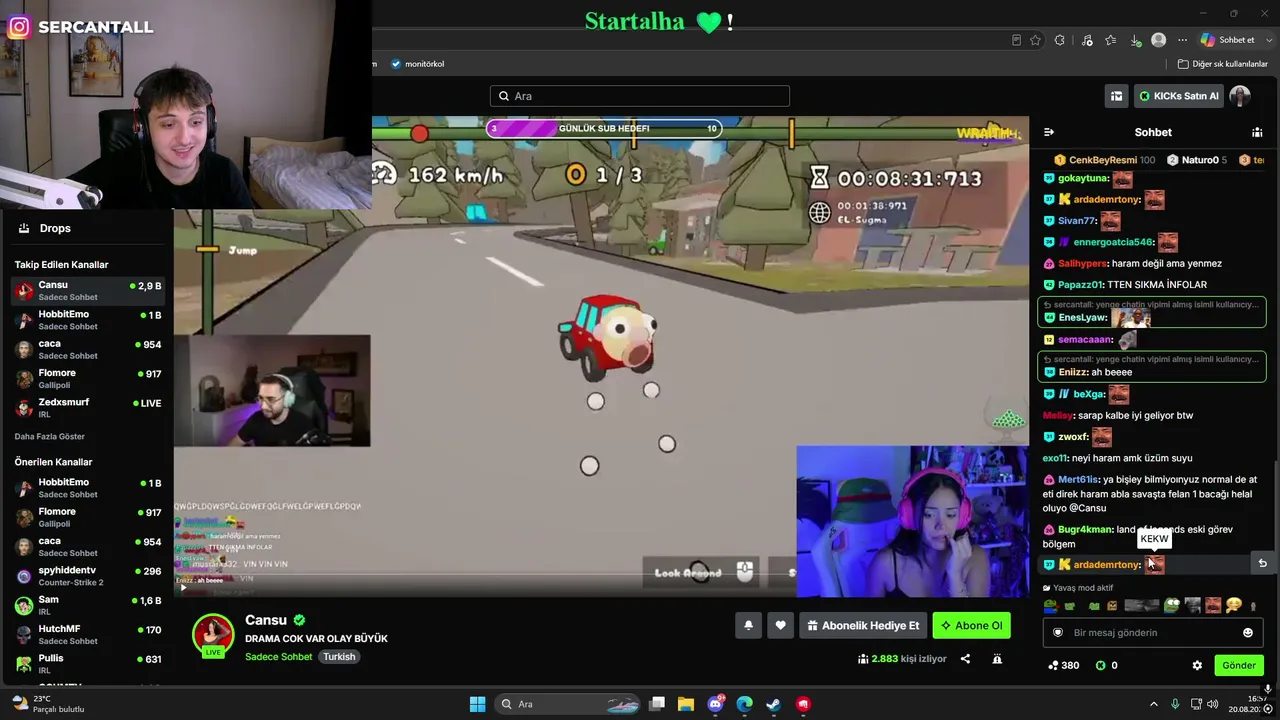The width and height of the screenshot is (1280, 720).
Task: Click the Abonelik Hediye Et button
Action: point(863,626)
